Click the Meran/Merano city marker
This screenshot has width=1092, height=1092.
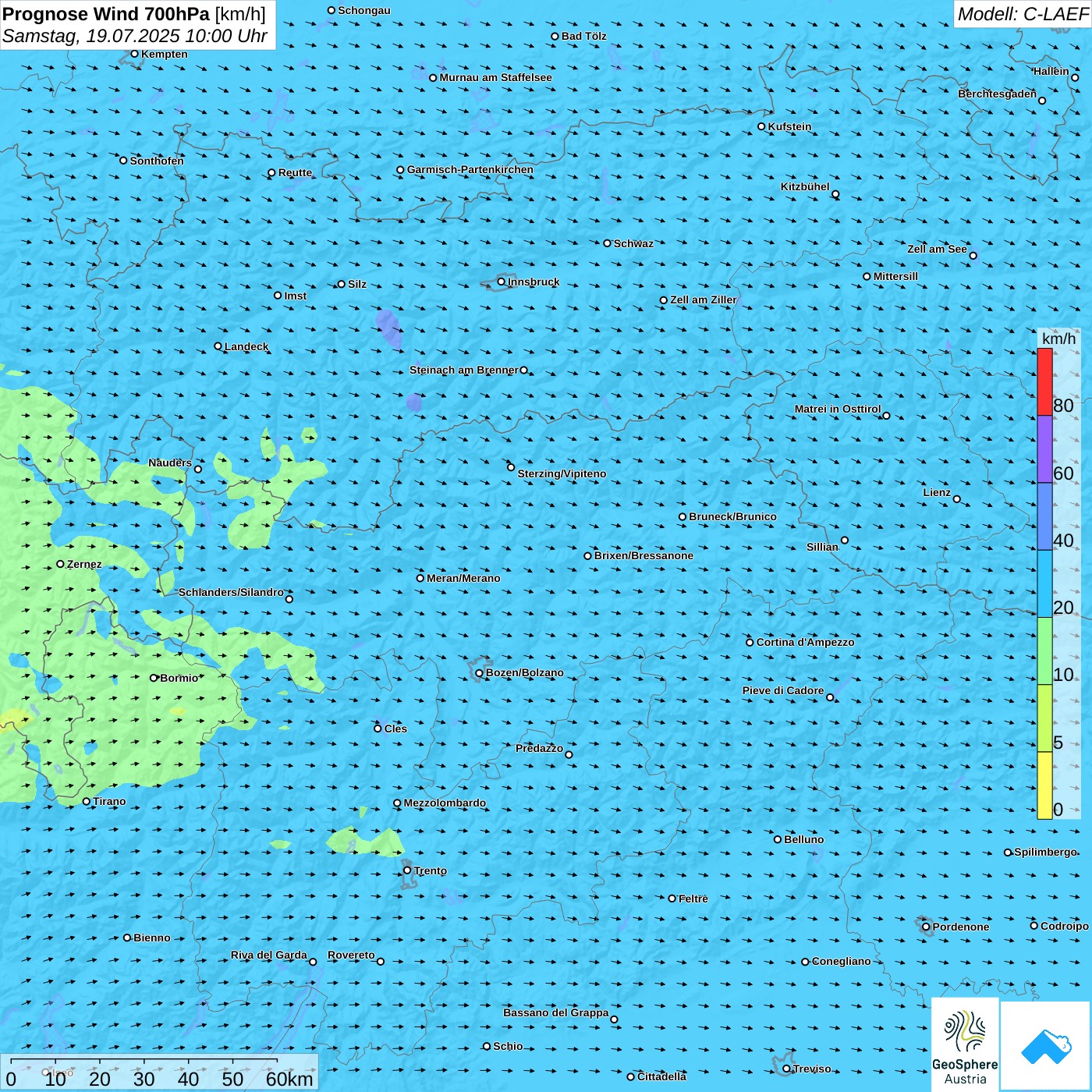click(x=420, y=578)
